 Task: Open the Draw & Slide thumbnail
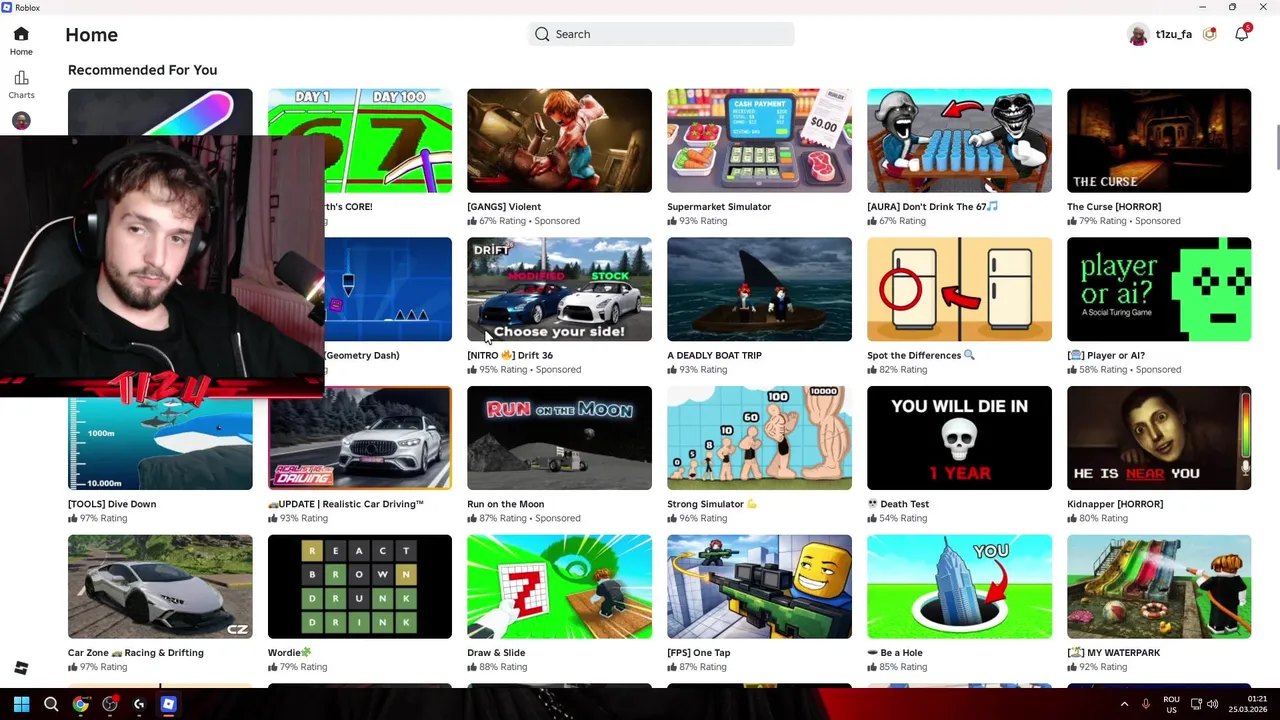[x=559, y=587]
